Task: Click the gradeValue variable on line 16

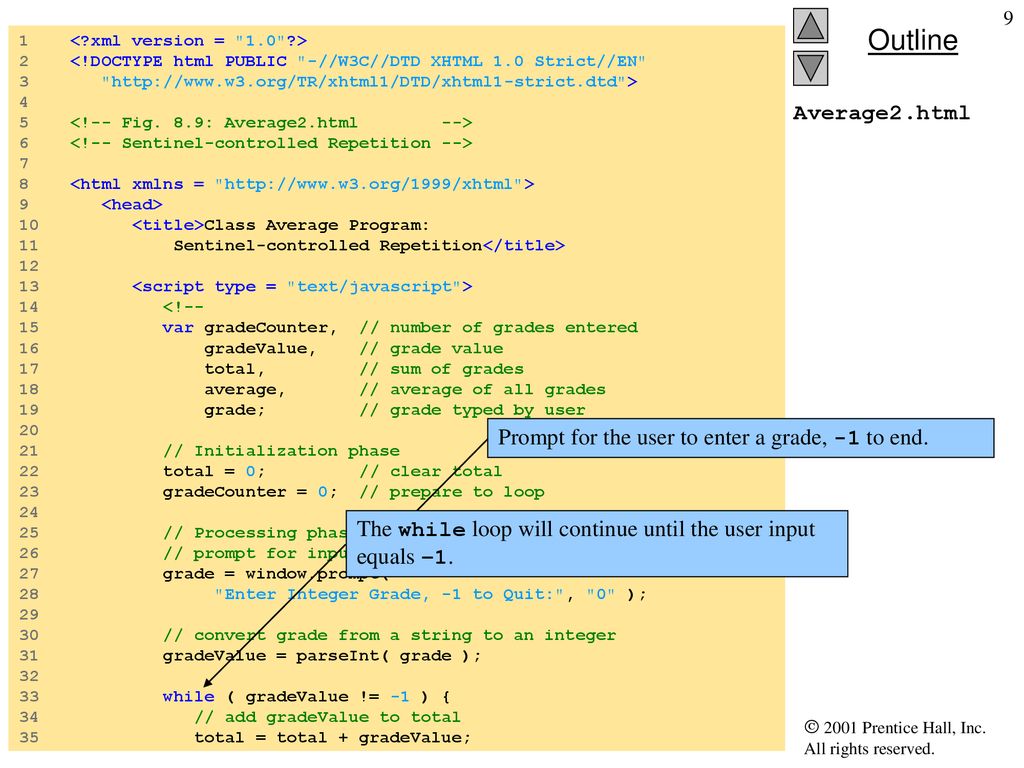Action: [x=260, y=349]
